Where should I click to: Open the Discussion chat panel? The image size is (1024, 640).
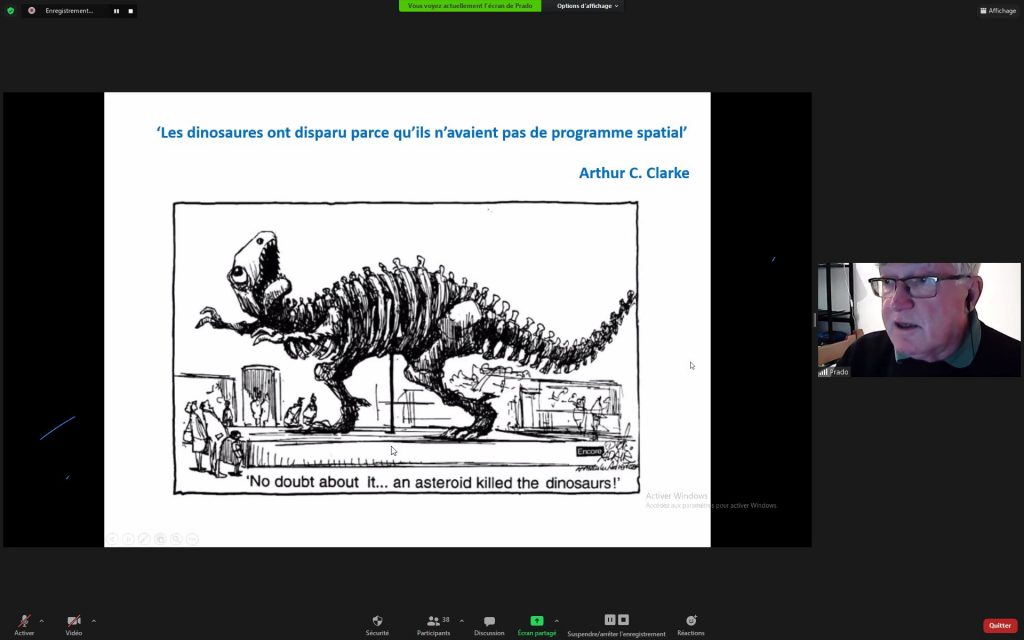tap(489, 624)
